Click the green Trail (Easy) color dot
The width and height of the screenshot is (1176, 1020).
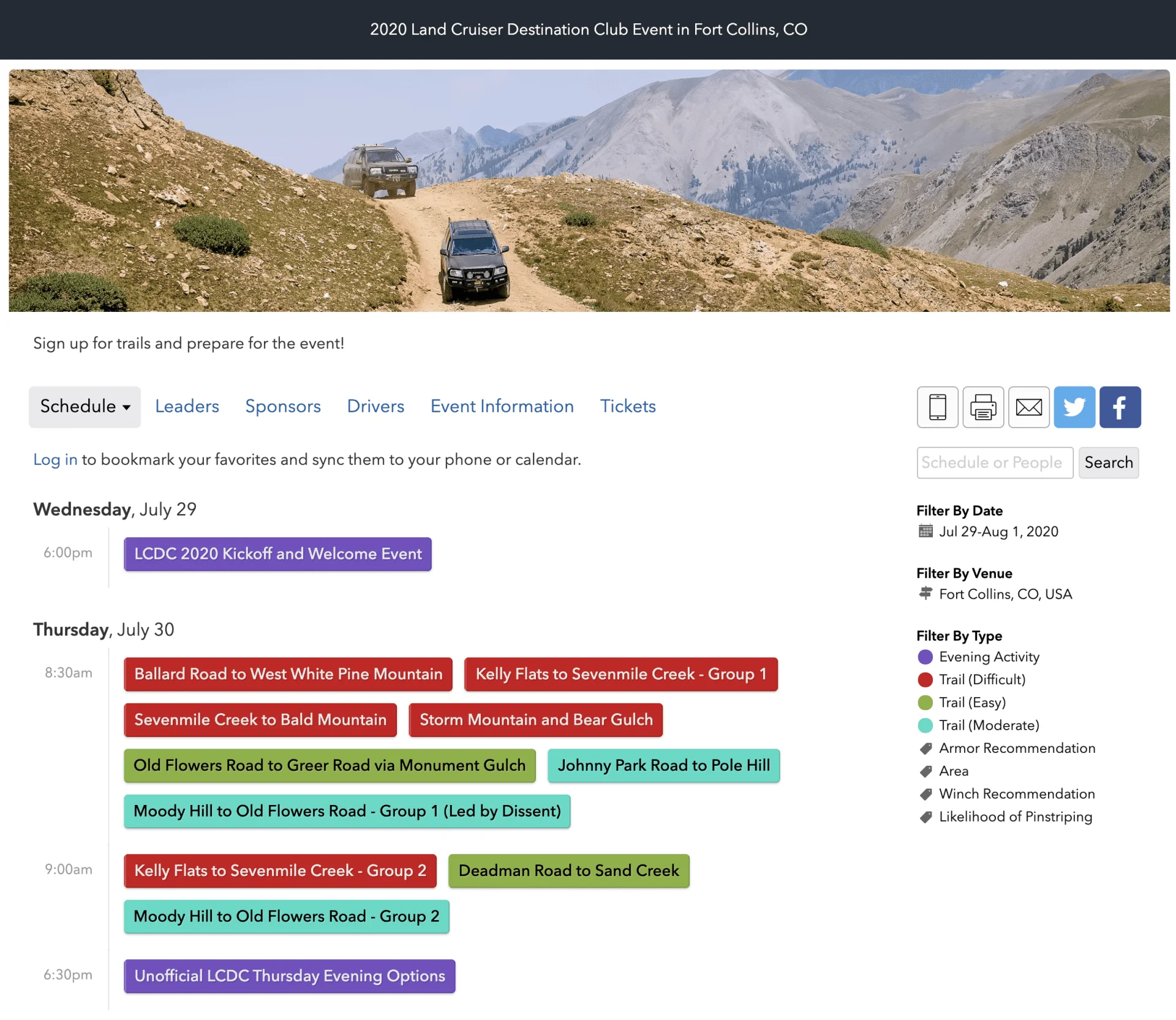(x=925, y=703)
